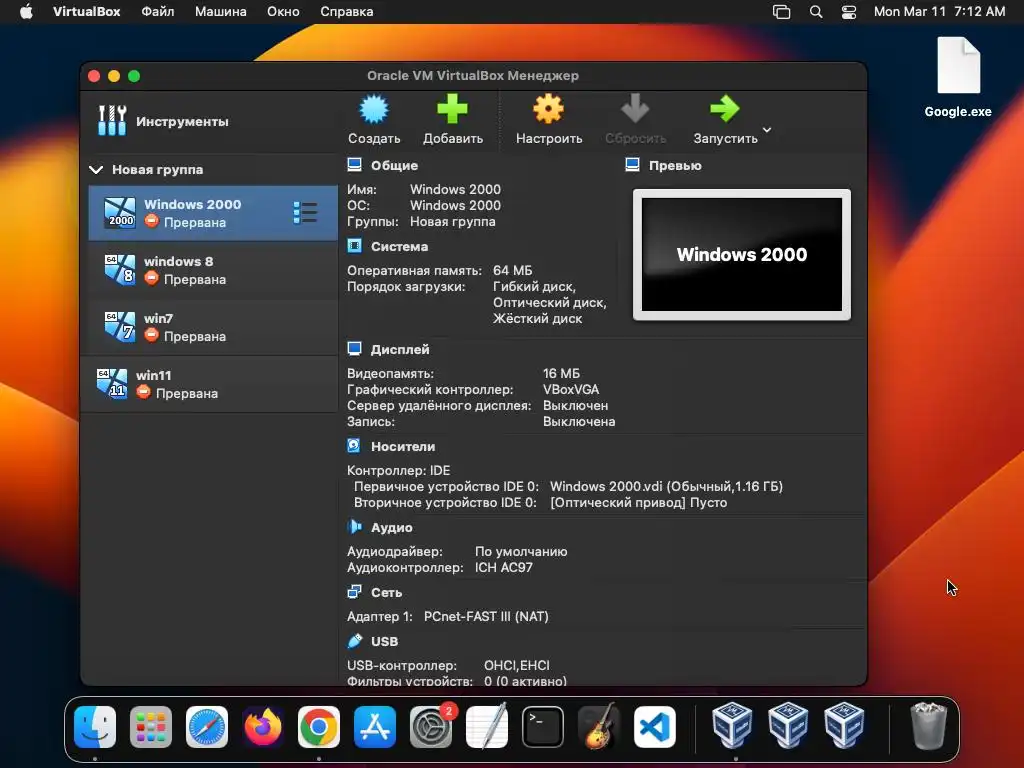Select the win7 virtual machine
The width and height of the screenshot is (1024, 768).
[x=213, y=327]
